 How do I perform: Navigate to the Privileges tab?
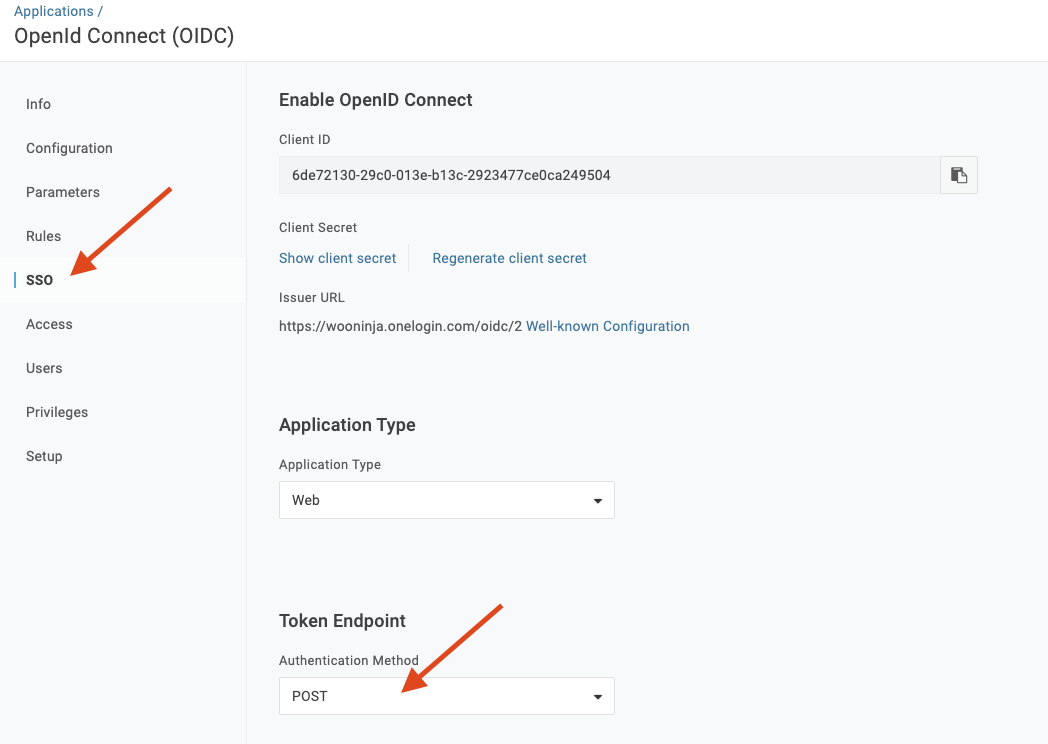point(57,412)
